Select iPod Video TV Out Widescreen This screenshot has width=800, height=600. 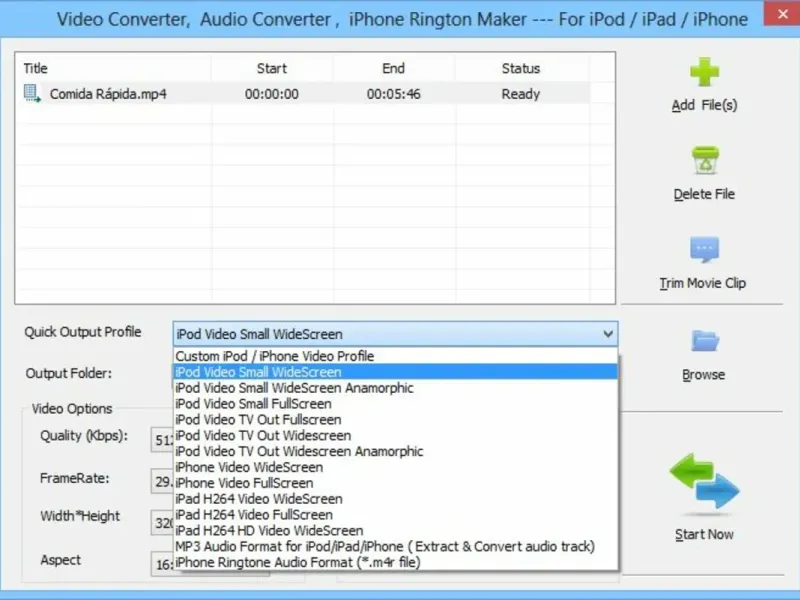click(x=395, y=435)
